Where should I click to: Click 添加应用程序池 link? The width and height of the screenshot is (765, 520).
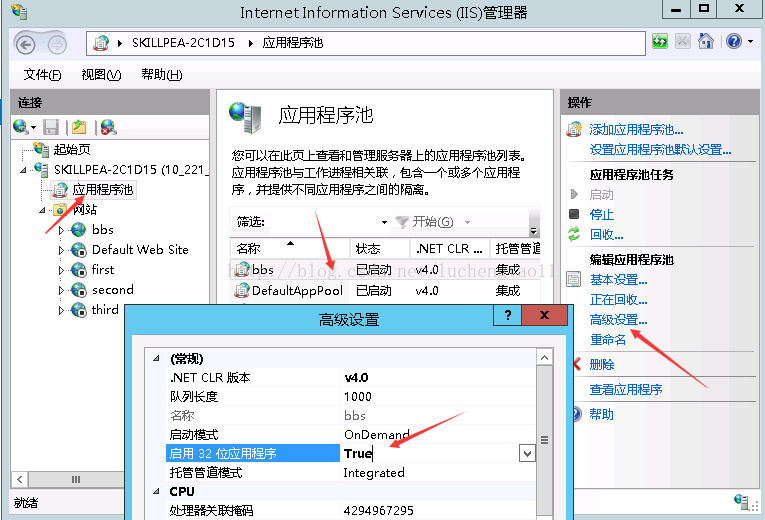[x=636, y=129]
